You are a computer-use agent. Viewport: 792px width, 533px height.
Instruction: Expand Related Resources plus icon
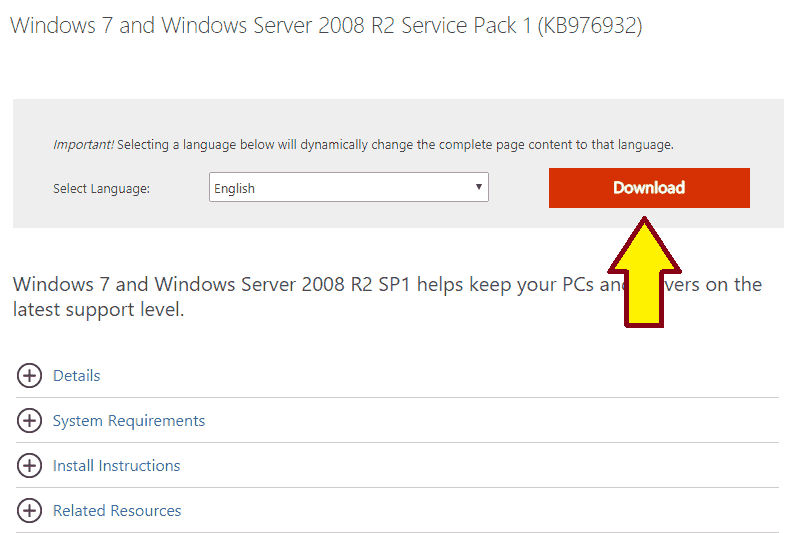coord(29,510)
